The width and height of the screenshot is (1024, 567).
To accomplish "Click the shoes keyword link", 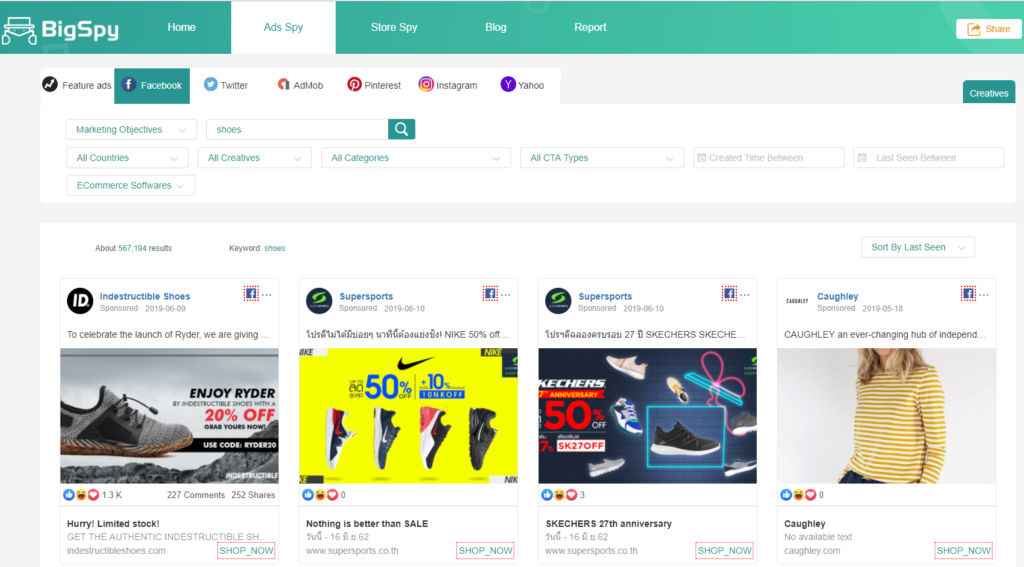I will (274, 248).
